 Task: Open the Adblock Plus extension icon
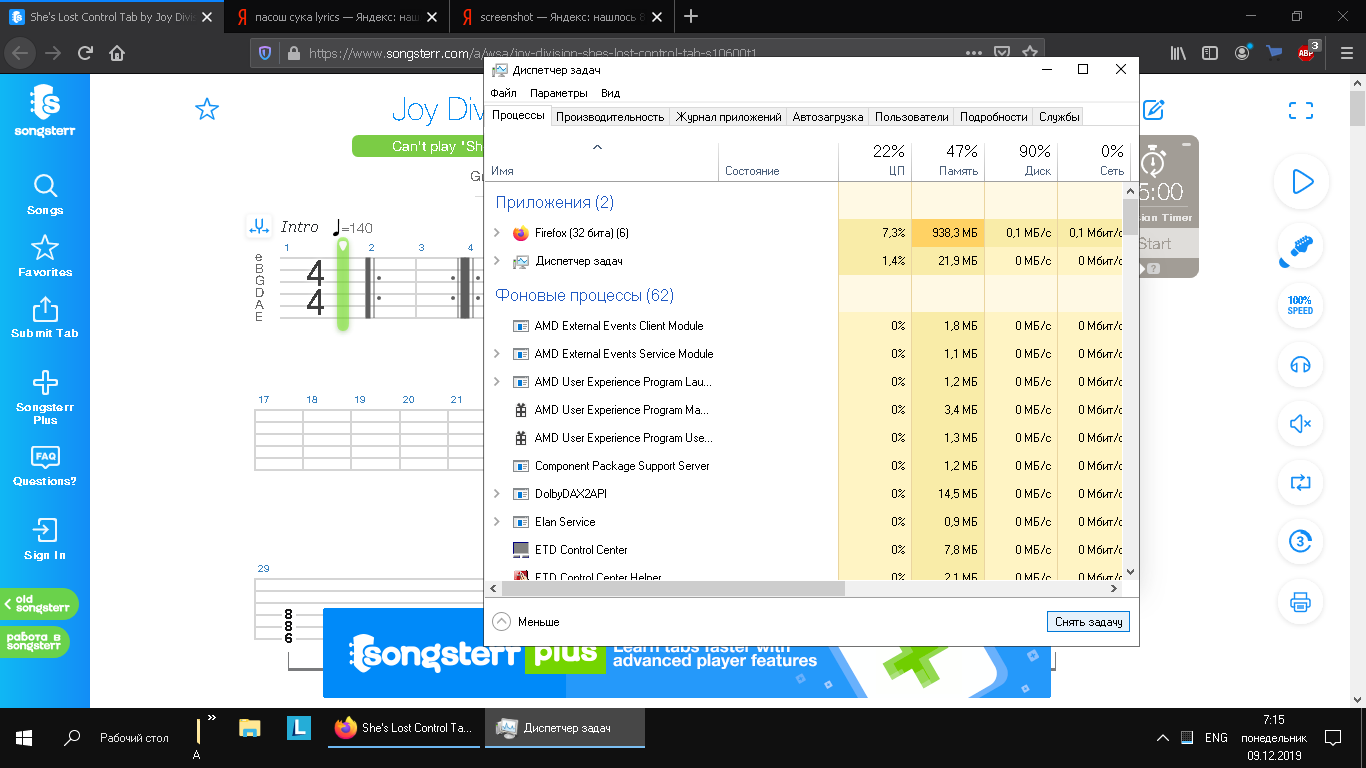(x=1307, y=53)
